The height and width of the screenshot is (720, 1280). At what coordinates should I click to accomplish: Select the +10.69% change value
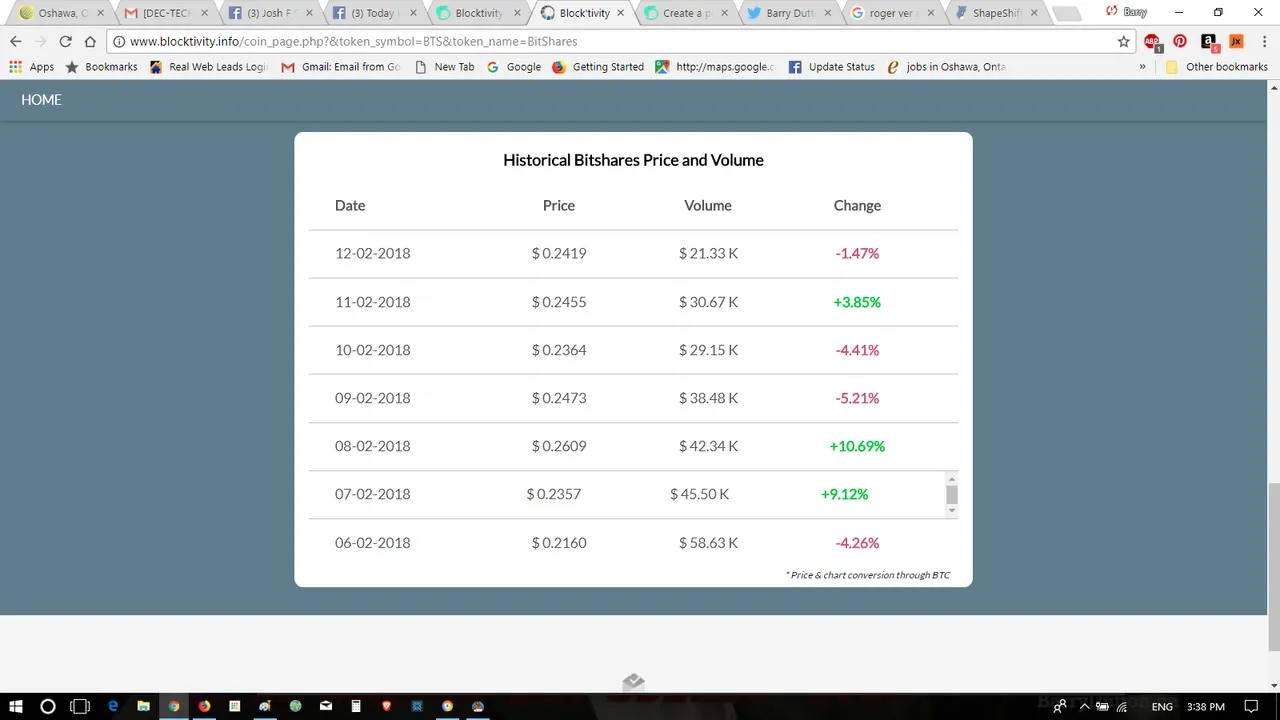(x=857, y=446)
